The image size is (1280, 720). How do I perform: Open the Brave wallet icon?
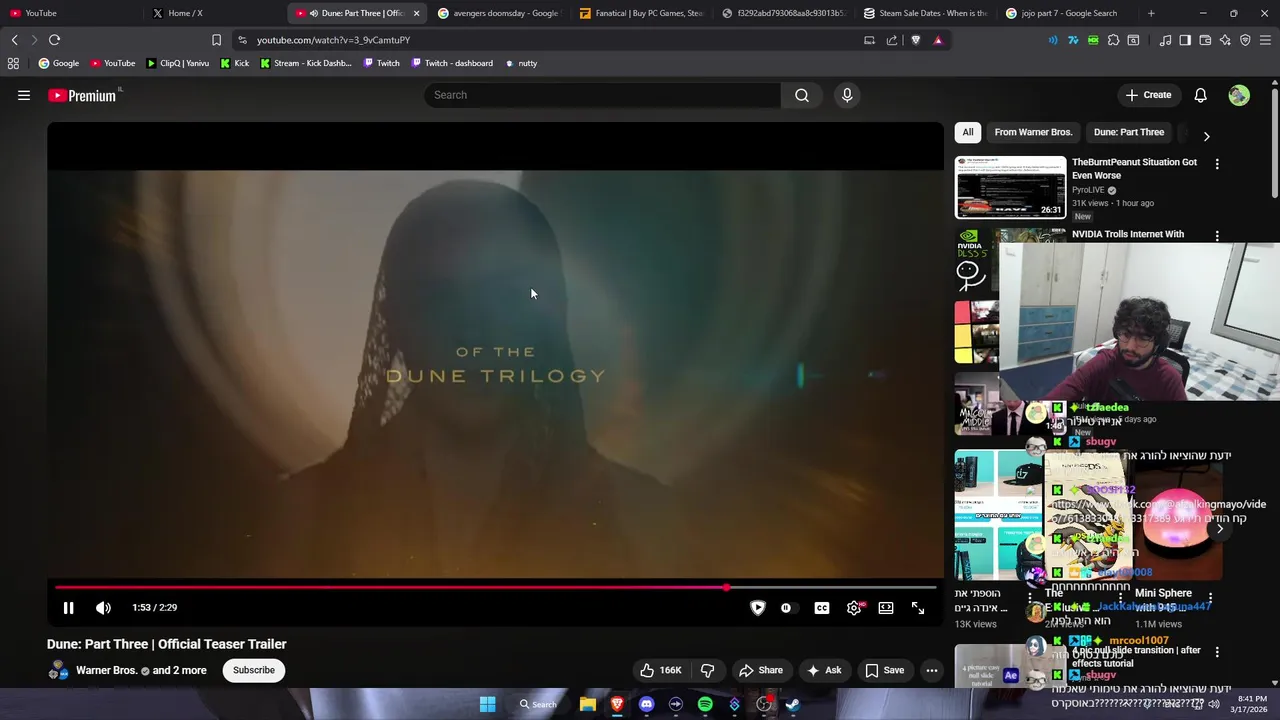[x=1205, y=40]
